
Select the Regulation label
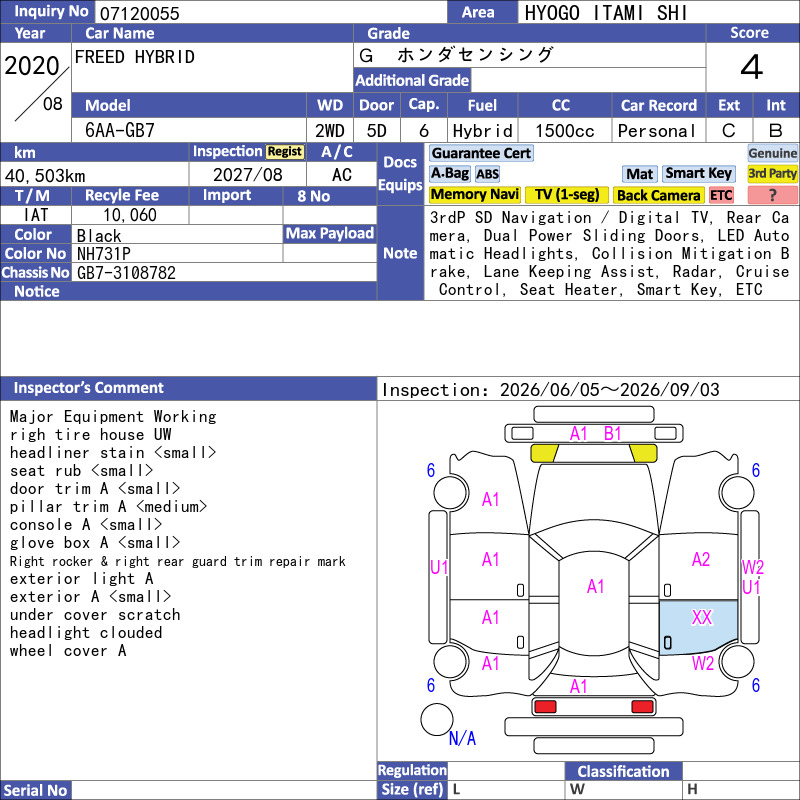click(x=412, y=770)
